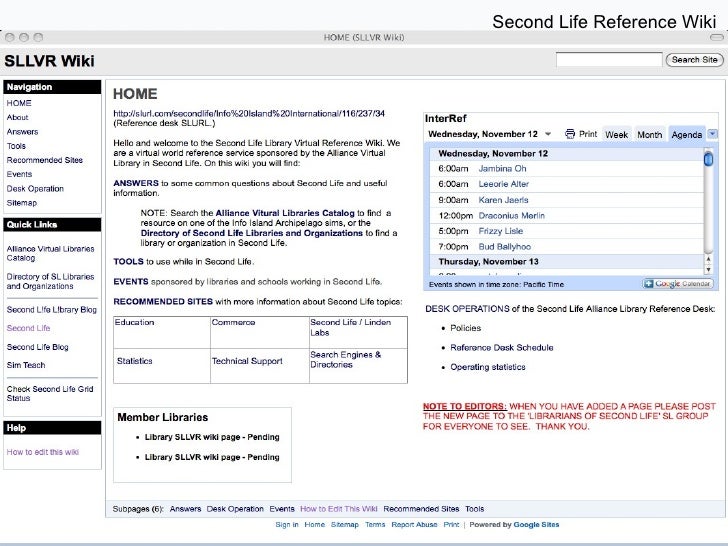Click Report Abuse footer link

(x=414, y=525)
